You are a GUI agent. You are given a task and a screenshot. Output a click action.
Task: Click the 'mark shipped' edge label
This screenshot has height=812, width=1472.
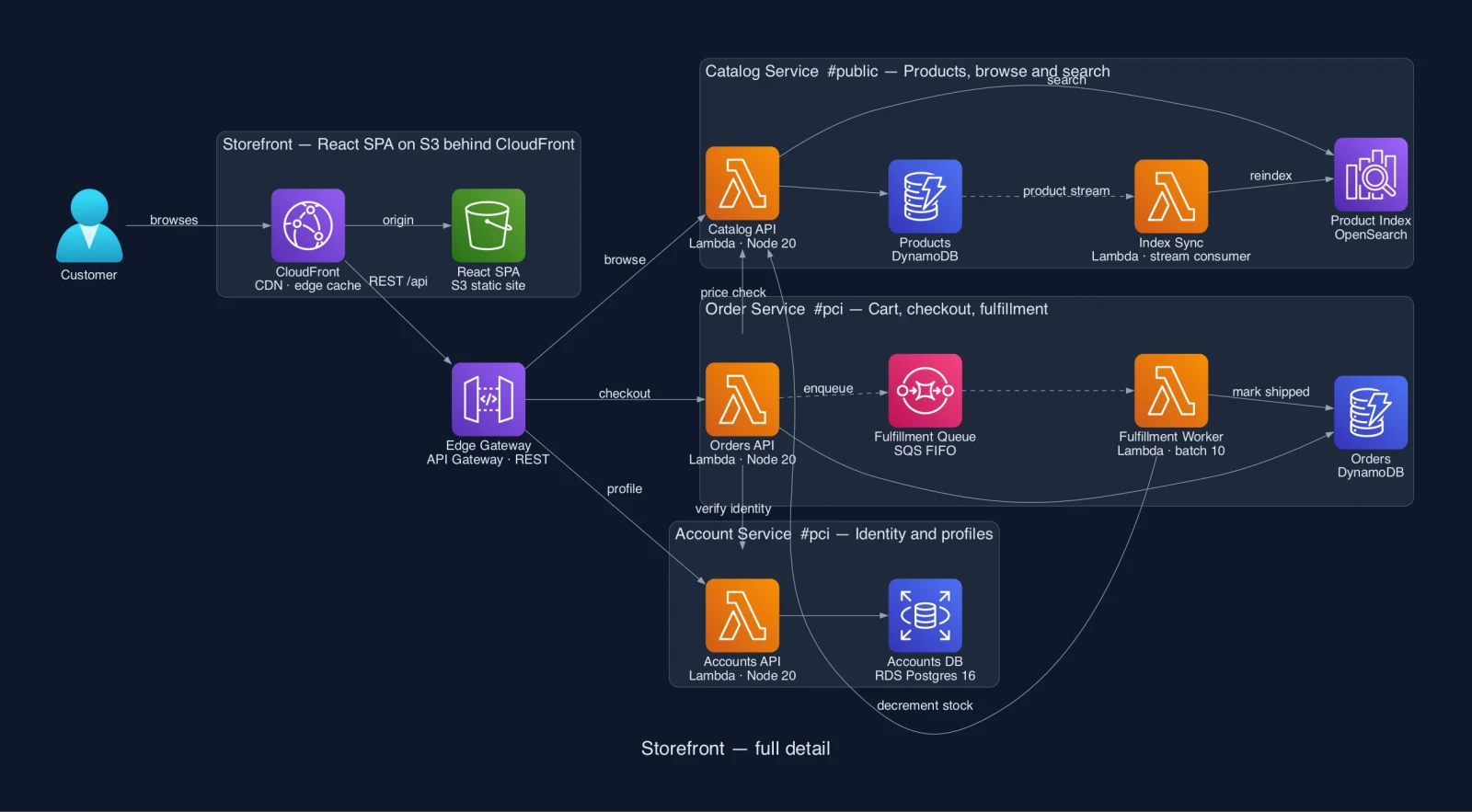(1271, 392)
